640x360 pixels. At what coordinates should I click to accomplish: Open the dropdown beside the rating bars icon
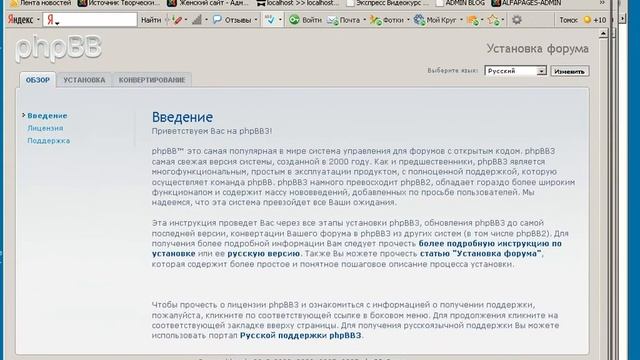(206, 20)
